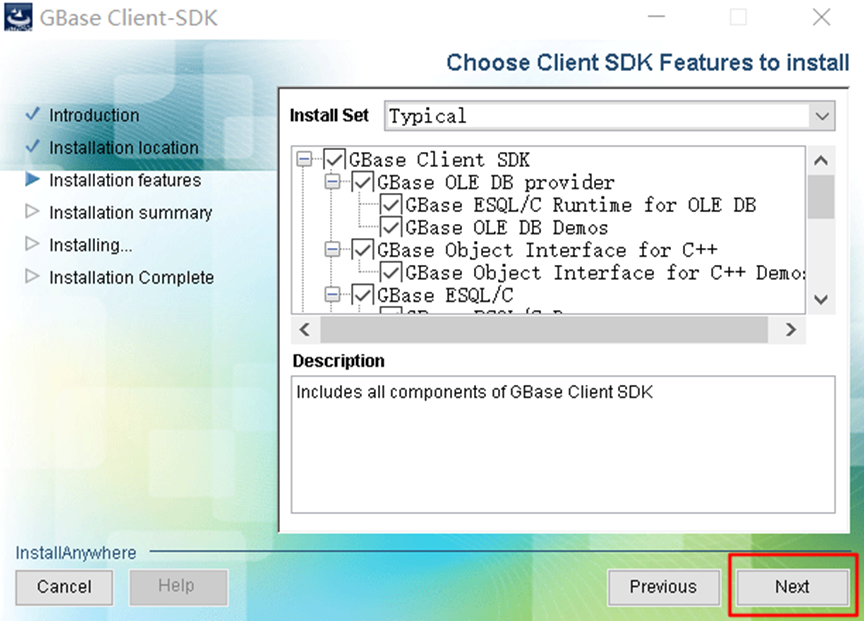Image resolution: width=864 pixels, height=621 pixels.
Task: Select the Installation summary step
Action: click(130, 213)
